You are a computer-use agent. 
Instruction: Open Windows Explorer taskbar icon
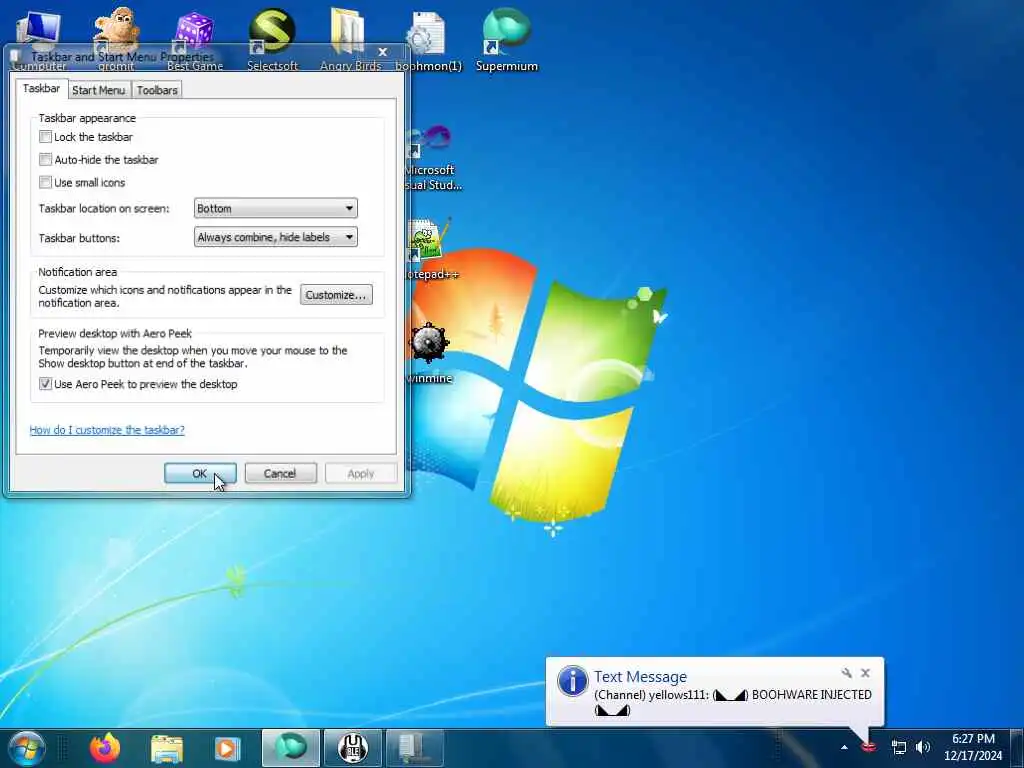tap(167, 748)
